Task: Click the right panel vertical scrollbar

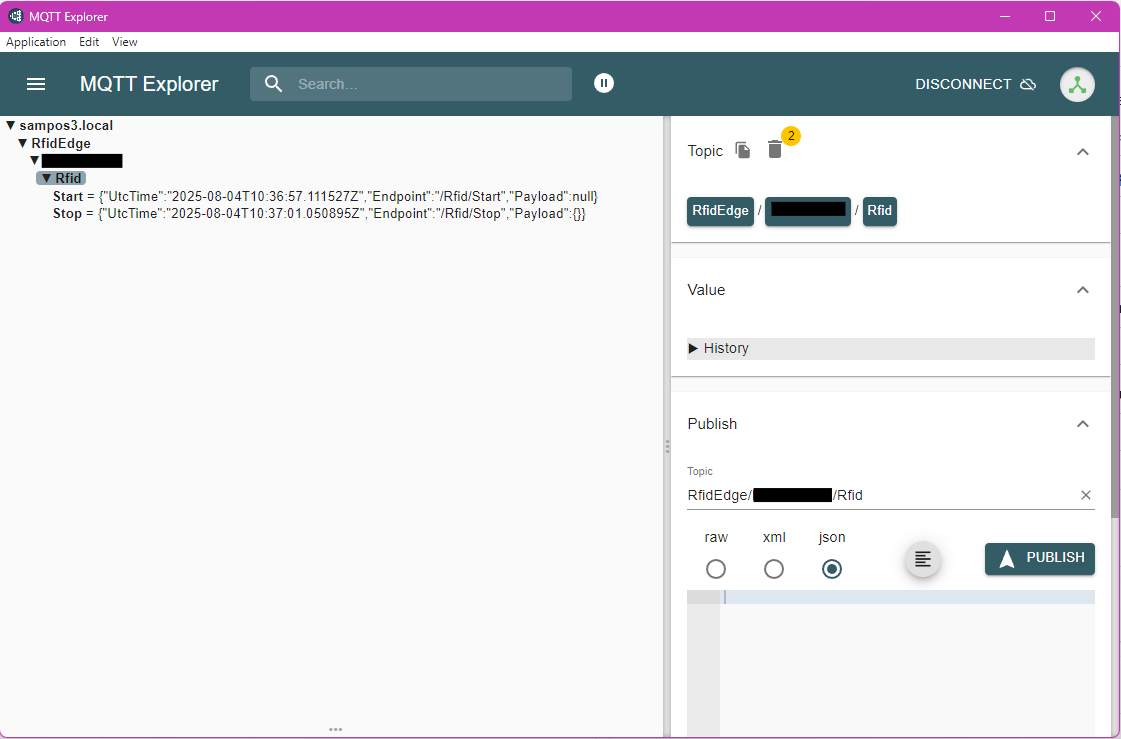Action: 1115,317
